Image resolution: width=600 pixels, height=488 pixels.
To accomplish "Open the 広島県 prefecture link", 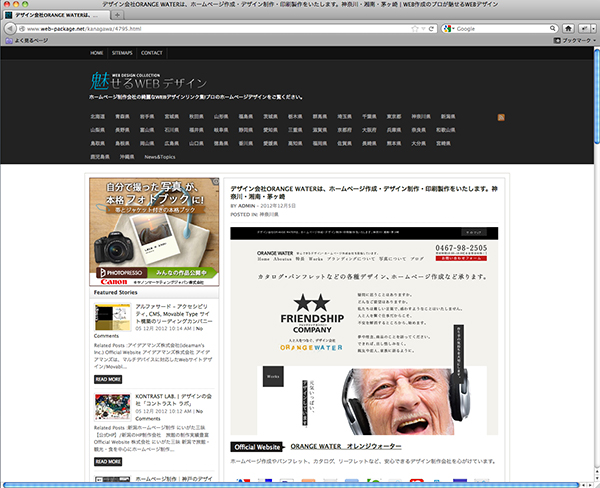I will coord(171,143).
